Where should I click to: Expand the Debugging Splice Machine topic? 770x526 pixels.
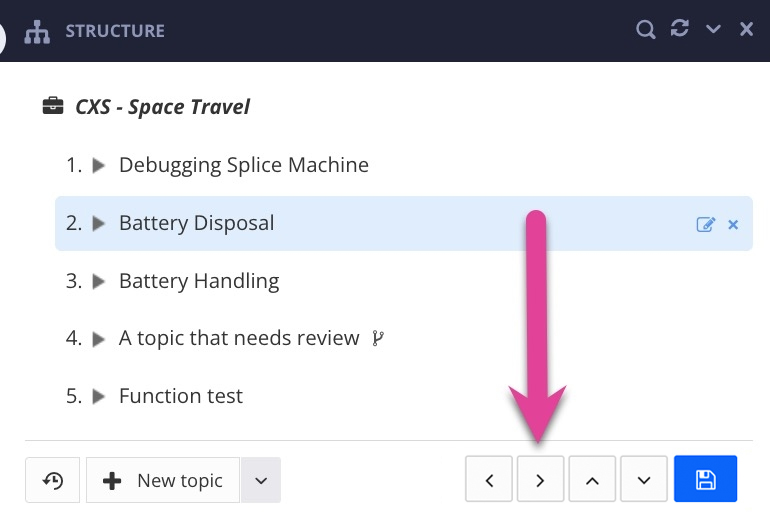99,166
